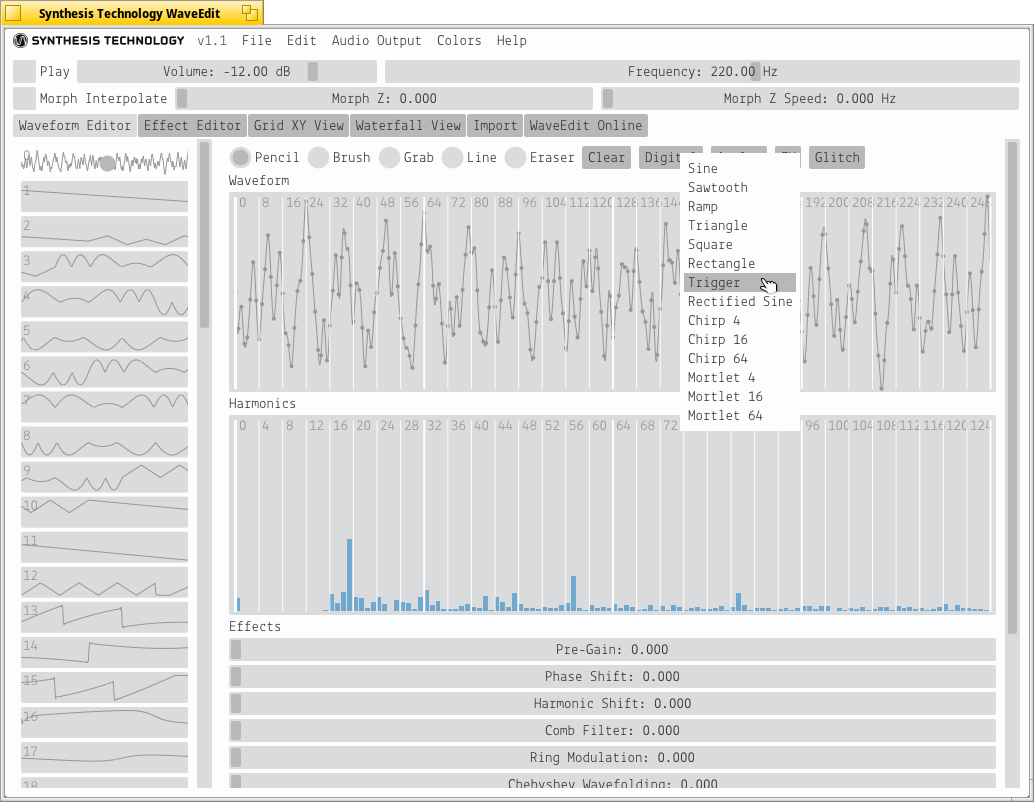Select the Eraser tool radio button
Image resolution: width=1034 pixels, height=802 pixels.
pyautogui.click(x=515, y=158)
